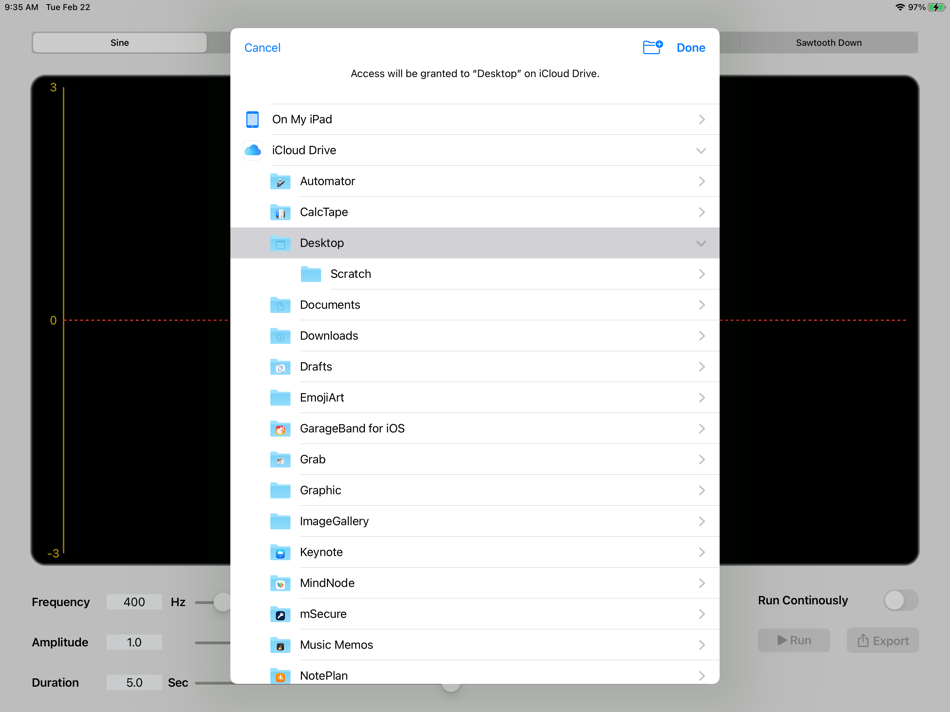The height and width of the screenshot is (712, 950).
Task: Expand the On My iPad chevron
Action: [x=702, y=119]
